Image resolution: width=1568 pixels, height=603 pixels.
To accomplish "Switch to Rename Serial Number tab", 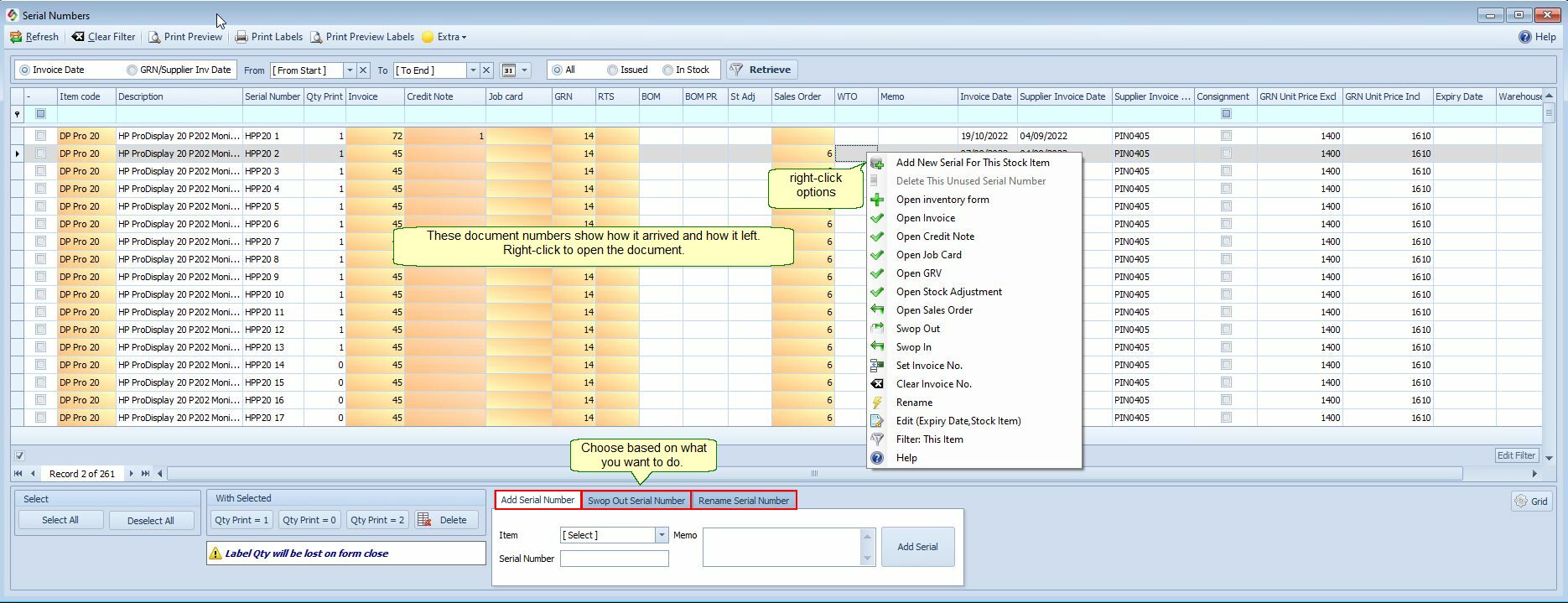I will coord(744,501).
